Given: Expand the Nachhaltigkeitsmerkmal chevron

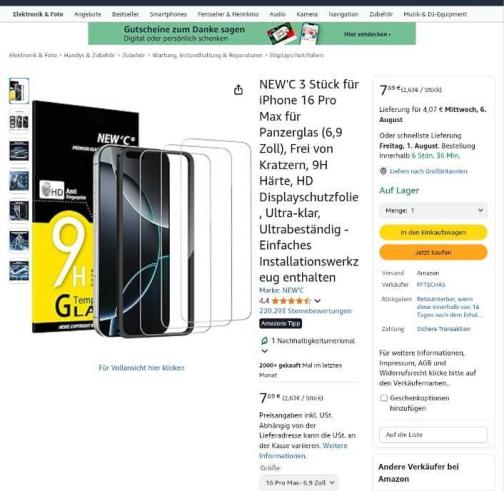Looking at the screenshot, I should (x=264, y=351).
